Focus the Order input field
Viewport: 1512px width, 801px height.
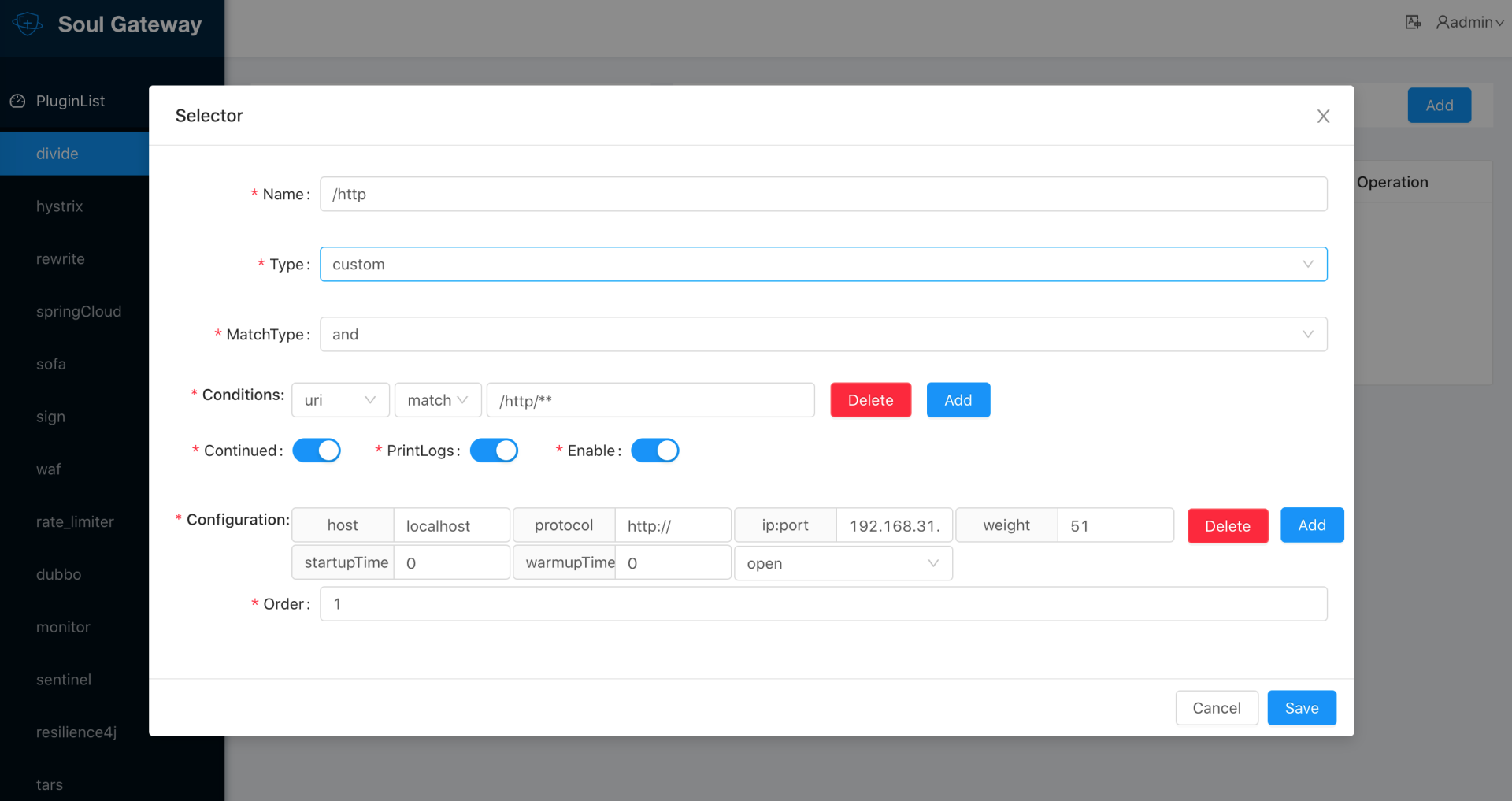point(823,604)
